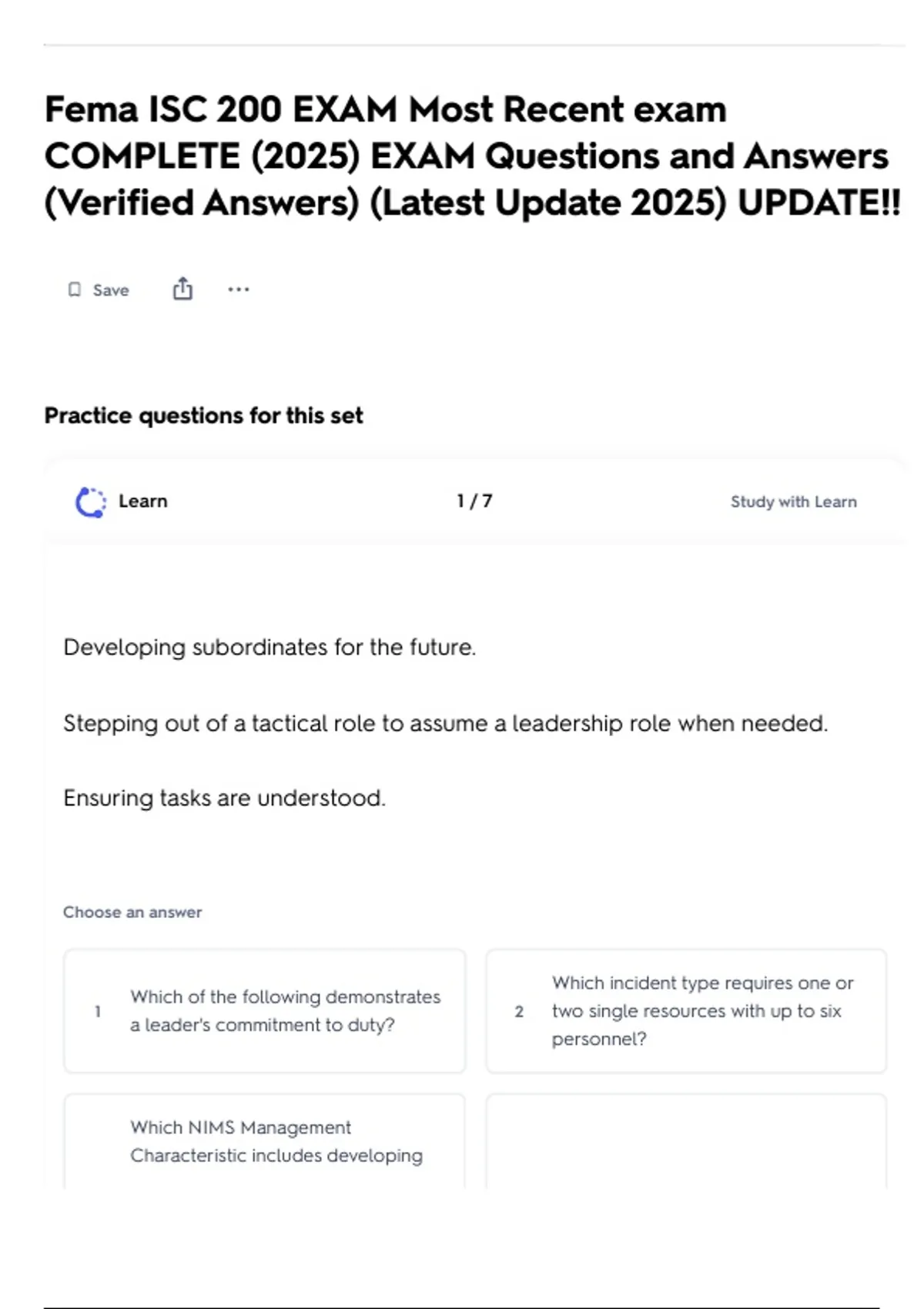
Task: Select answer 1 about leader's commitment to duty
Action: point(265,1011)
